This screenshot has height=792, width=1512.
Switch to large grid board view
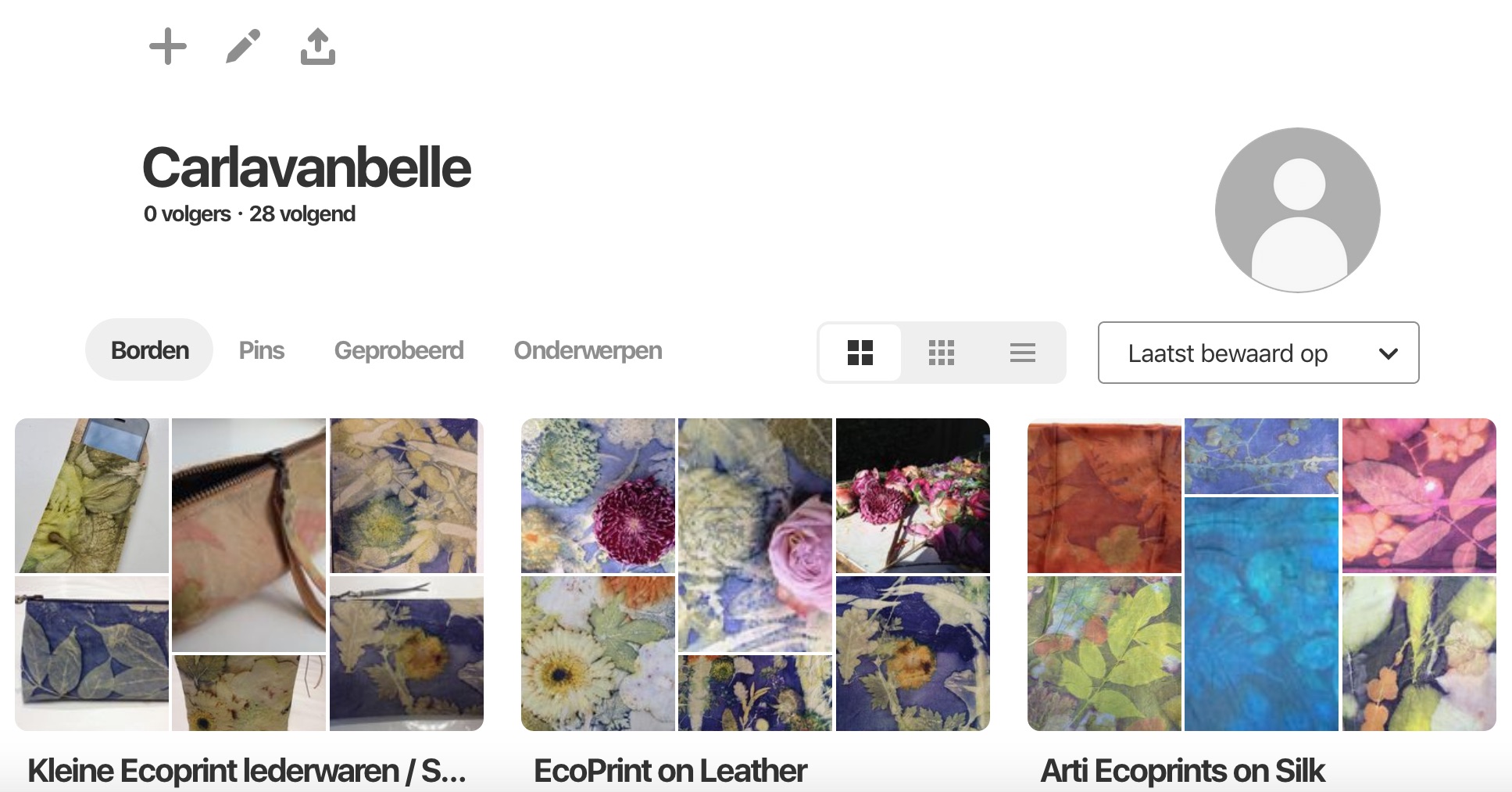(x=860, y=353)
